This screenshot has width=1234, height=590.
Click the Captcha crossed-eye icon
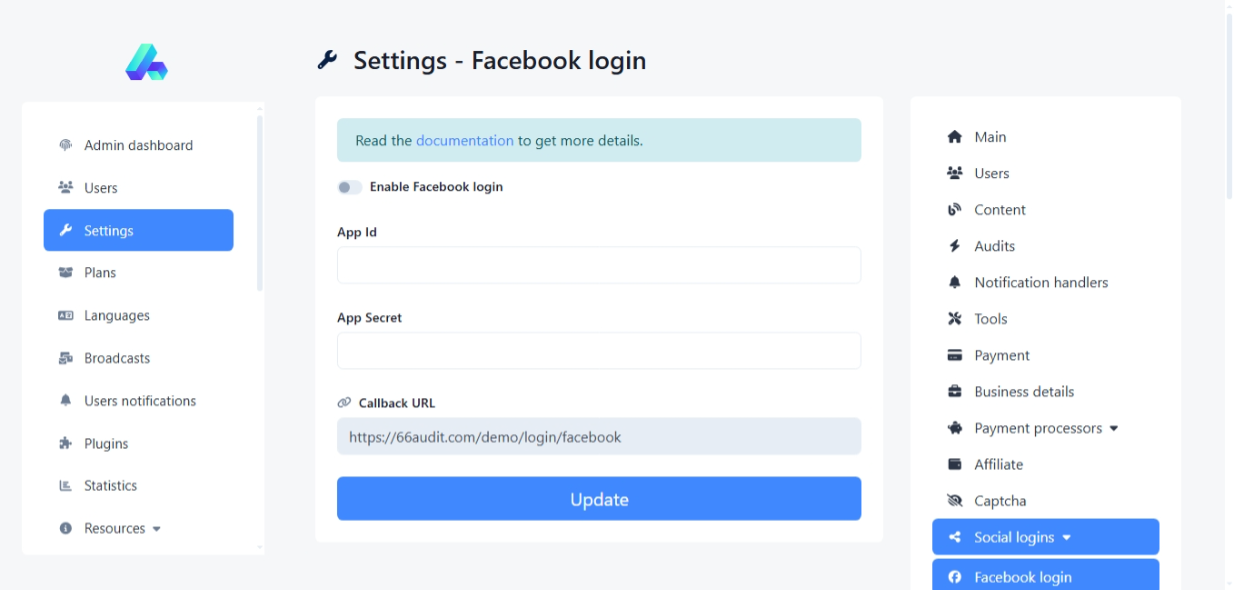tap(954, 501)
